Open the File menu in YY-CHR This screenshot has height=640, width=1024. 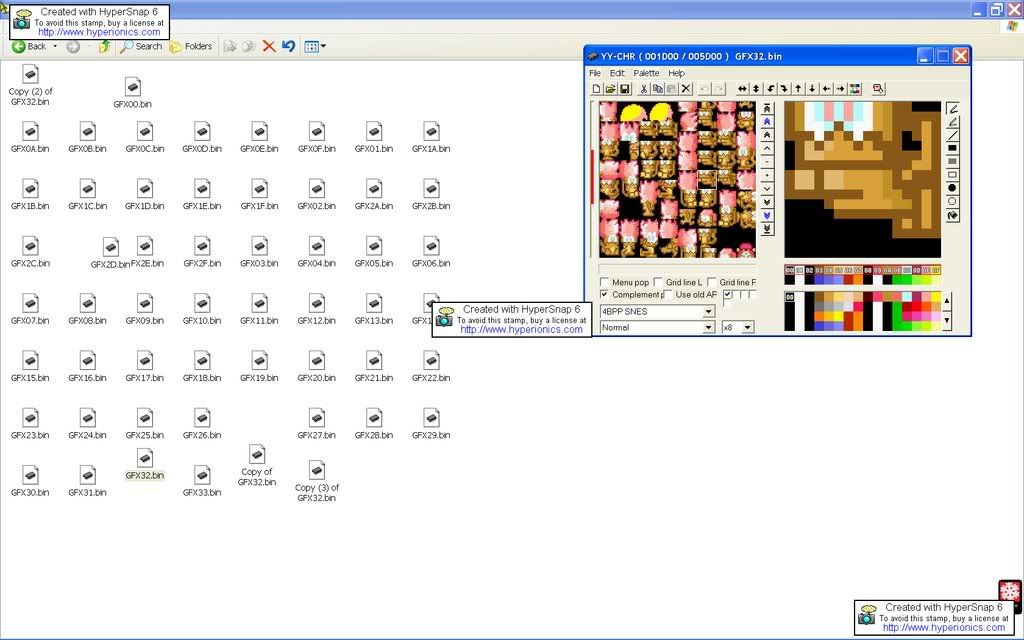[595, 73]
